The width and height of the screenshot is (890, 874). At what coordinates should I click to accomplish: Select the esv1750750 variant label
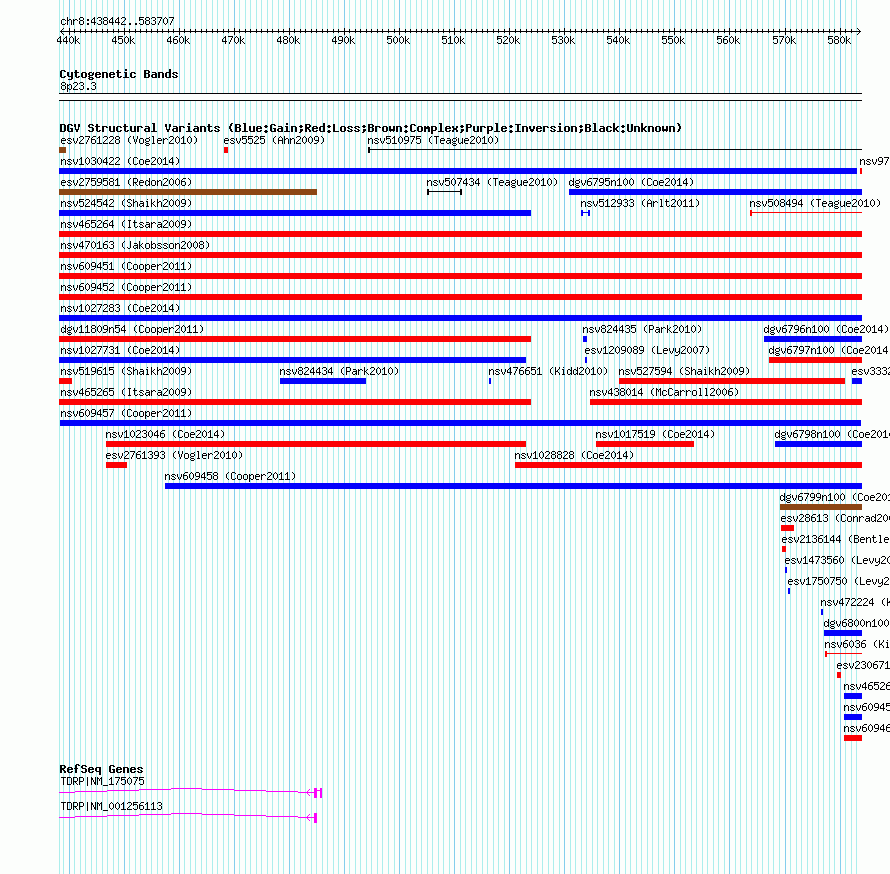pyautogui.click(x=838, y=581)
